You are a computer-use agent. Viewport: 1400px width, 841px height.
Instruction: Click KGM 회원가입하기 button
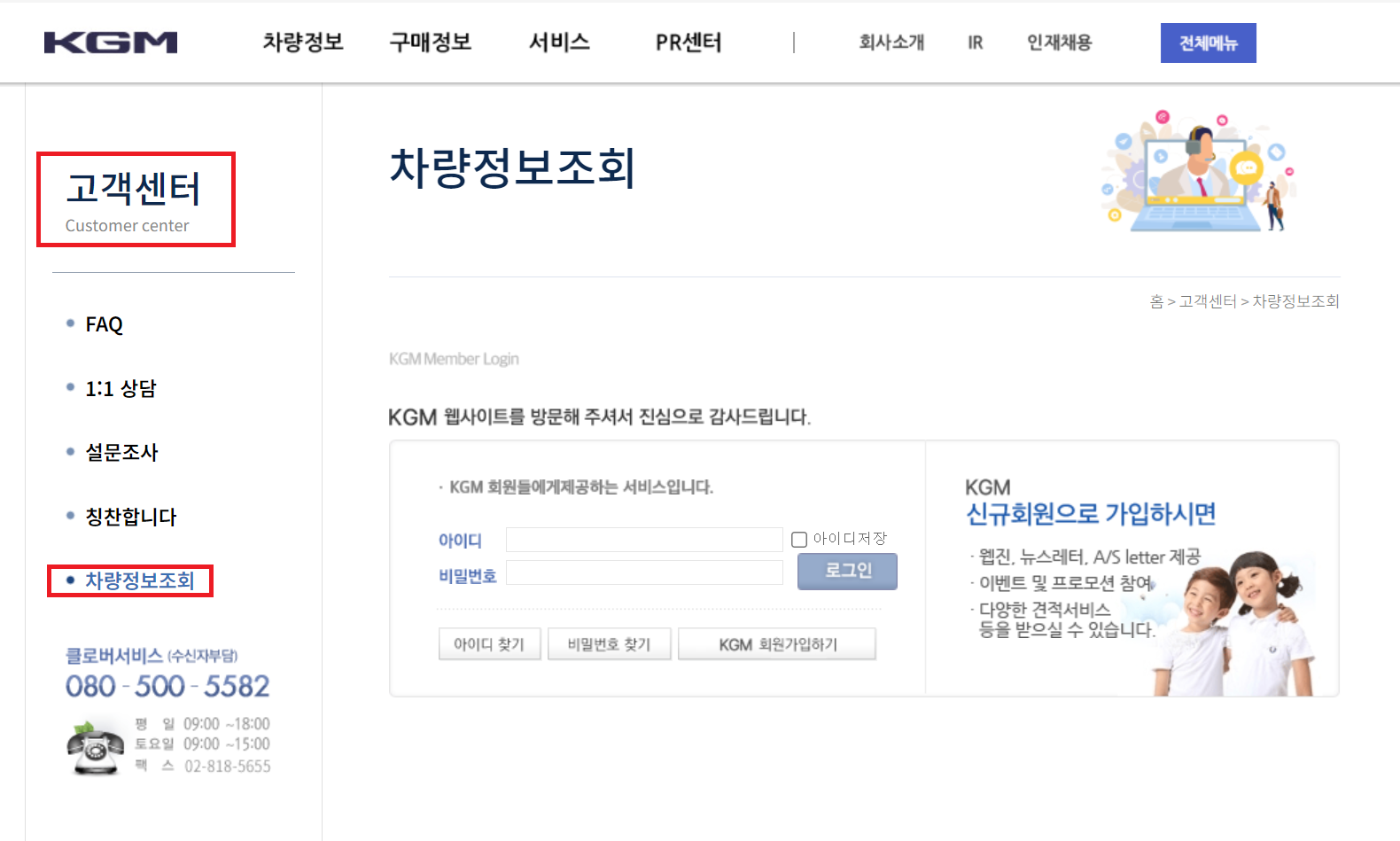(777, 644)
